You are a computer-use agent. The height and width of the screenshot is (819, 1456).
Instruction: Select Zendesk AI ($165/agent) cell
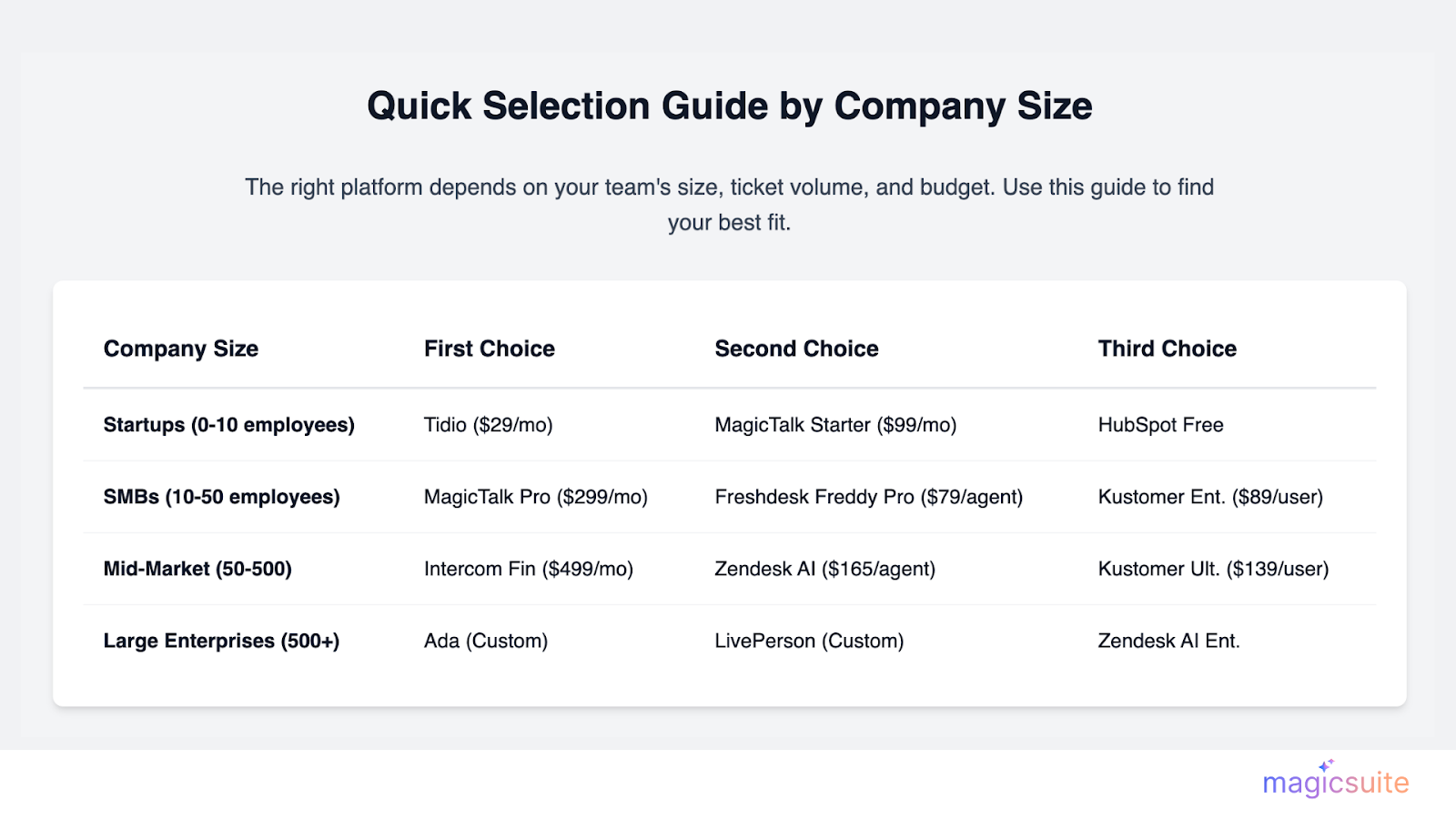point(824,569)
